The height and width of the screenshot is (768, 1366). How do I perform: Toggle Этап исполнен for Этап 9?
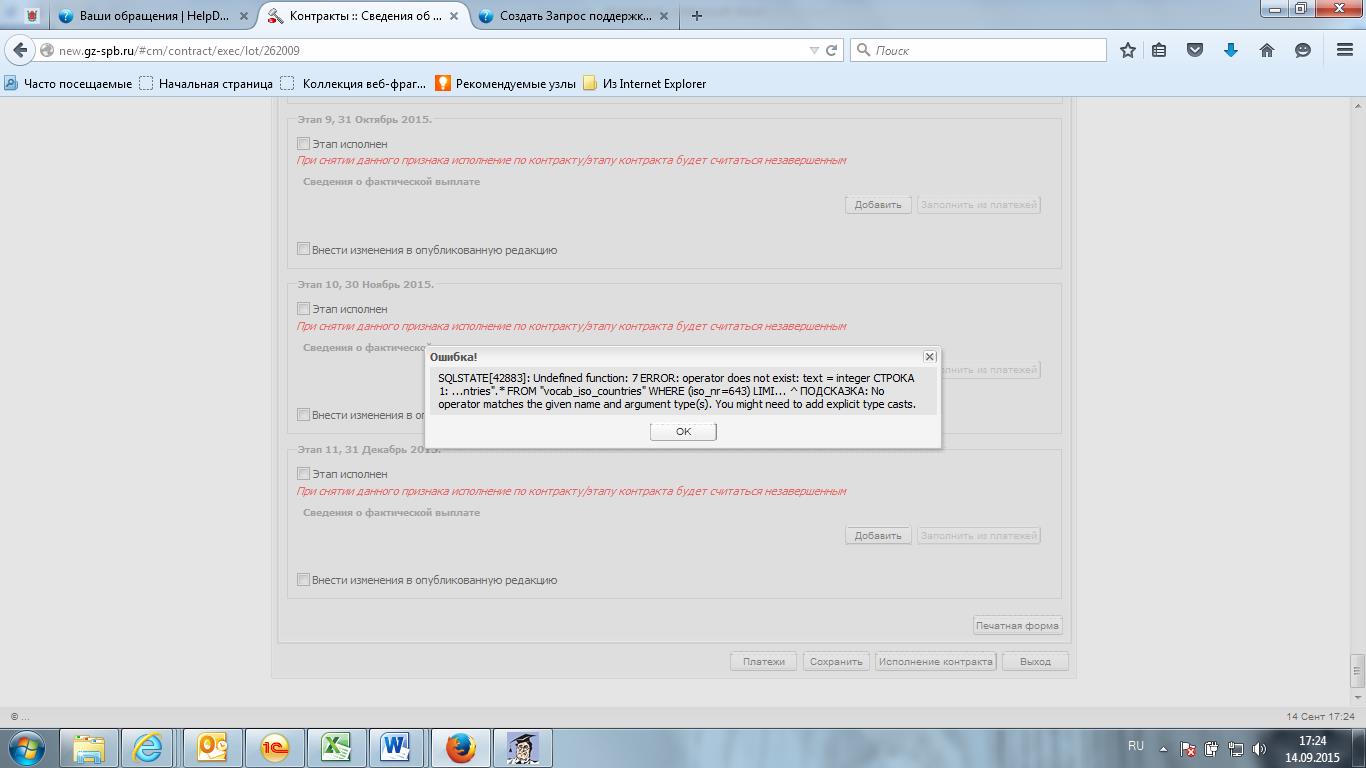(x=303, y=144)
